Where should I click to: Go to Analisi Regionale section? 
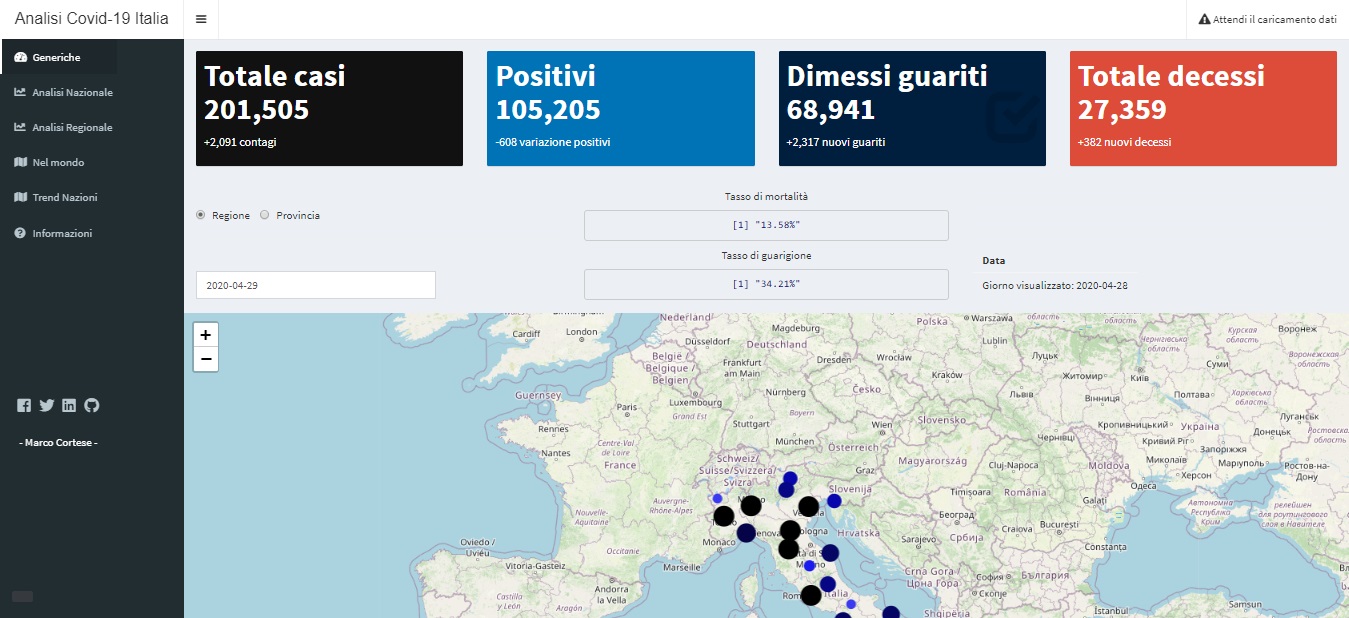point(72,127)
